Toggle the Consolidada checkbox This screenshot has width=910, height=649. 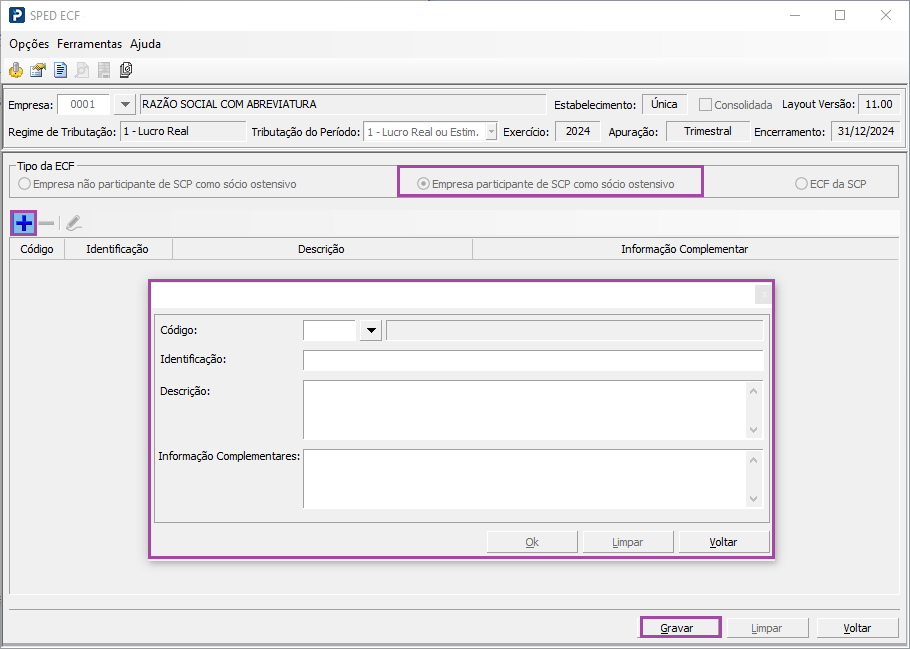click(705, 104)
